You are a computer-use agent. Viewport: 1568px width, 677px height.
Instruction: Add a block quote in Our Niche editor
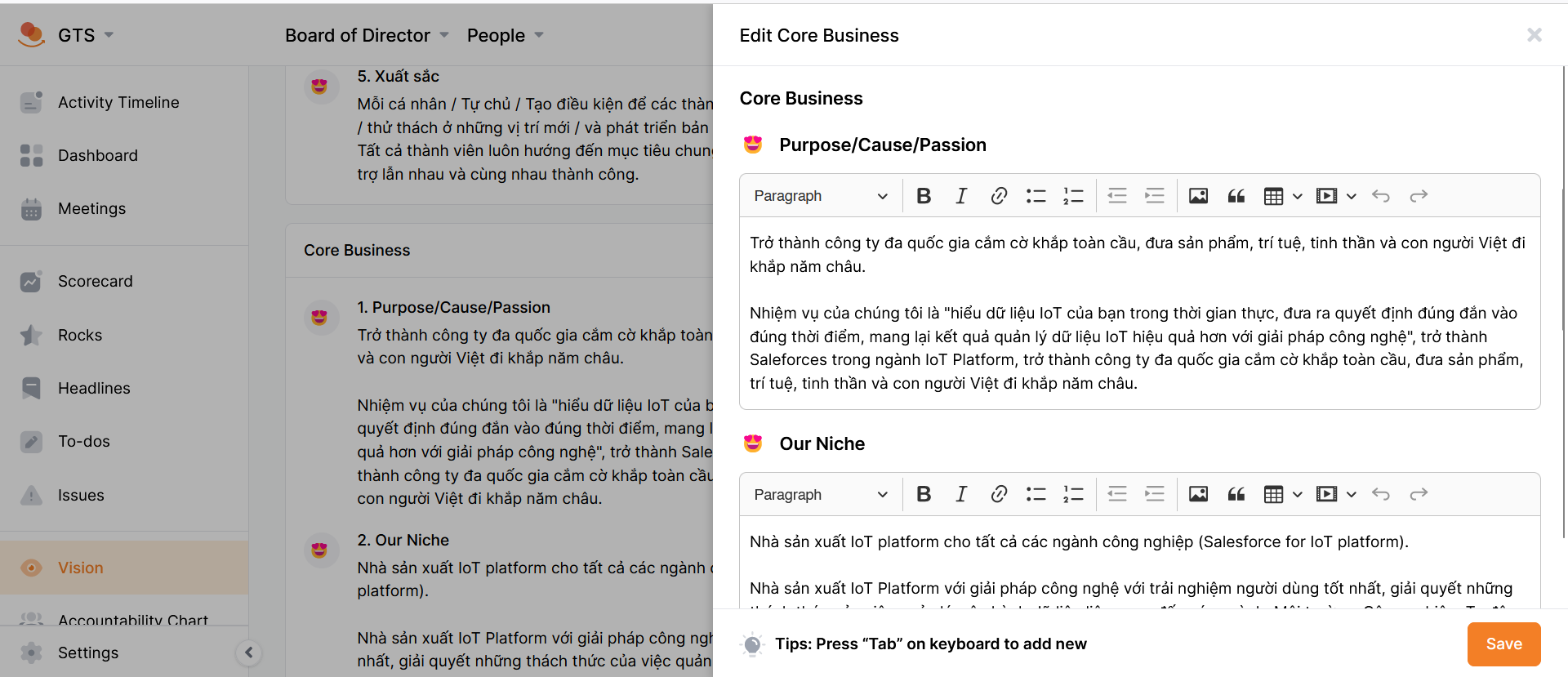(x=1236, y=494)
